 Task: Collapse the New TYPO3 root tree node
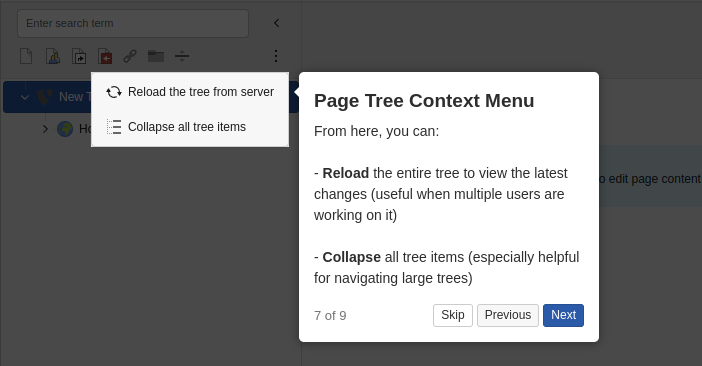click(25, 97)
